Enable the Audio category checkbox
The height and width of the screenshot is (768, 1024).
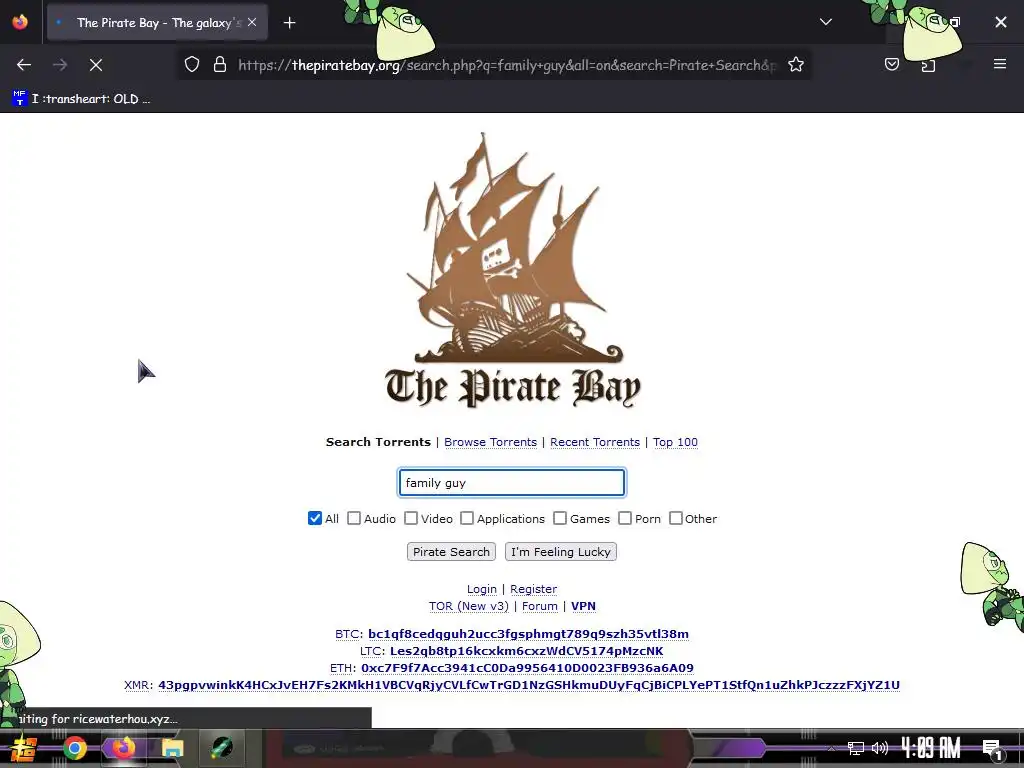(354, 519)
